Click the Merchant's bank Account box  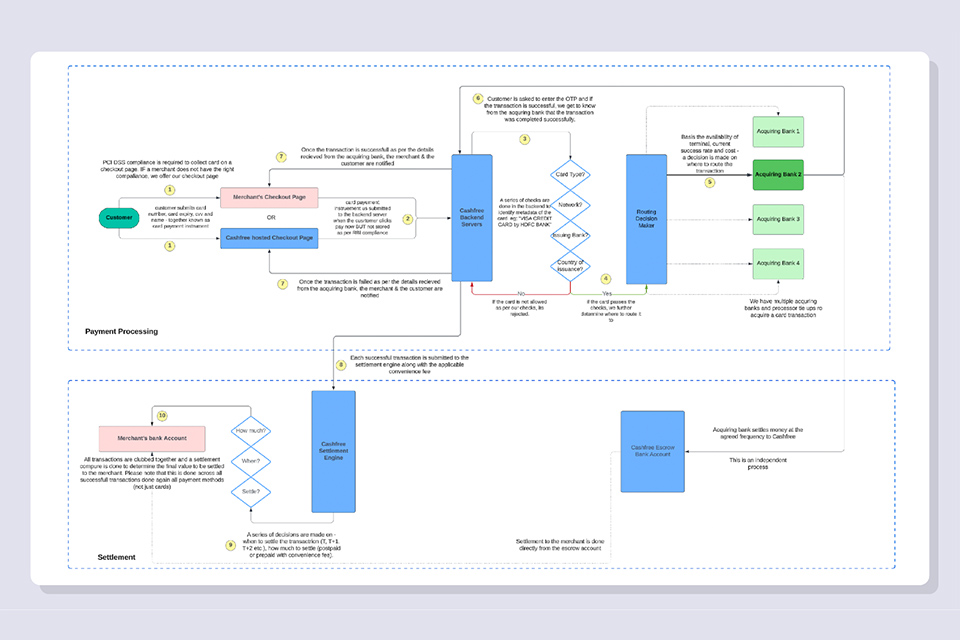pyautogui.click(x=152, y=439)
